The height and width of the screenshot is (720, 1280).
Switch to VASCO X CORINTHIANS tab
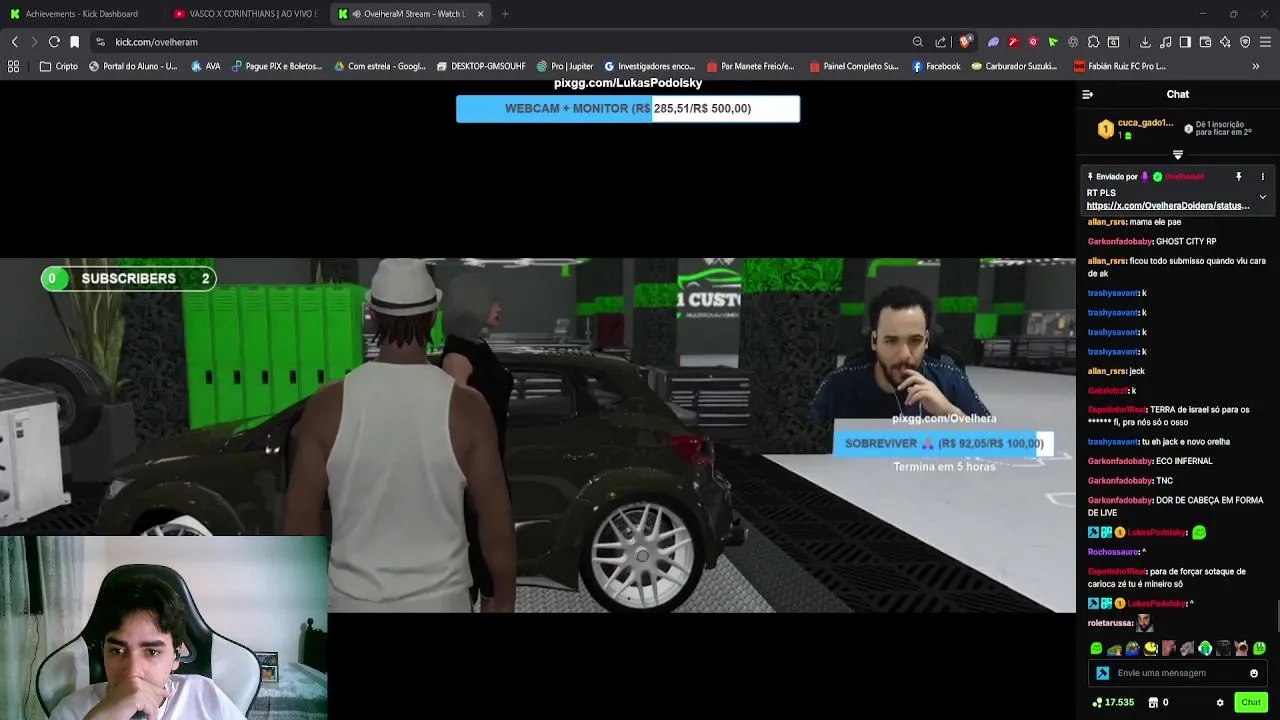tap(246, 14)
